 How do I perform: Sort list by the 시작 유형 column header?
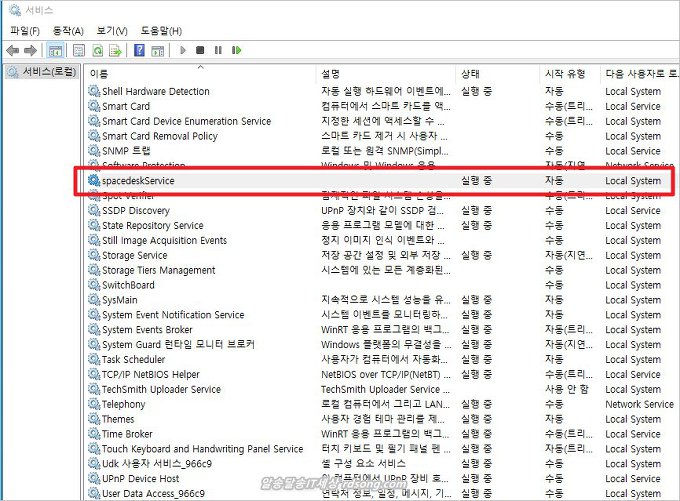[x=564, y=74]
